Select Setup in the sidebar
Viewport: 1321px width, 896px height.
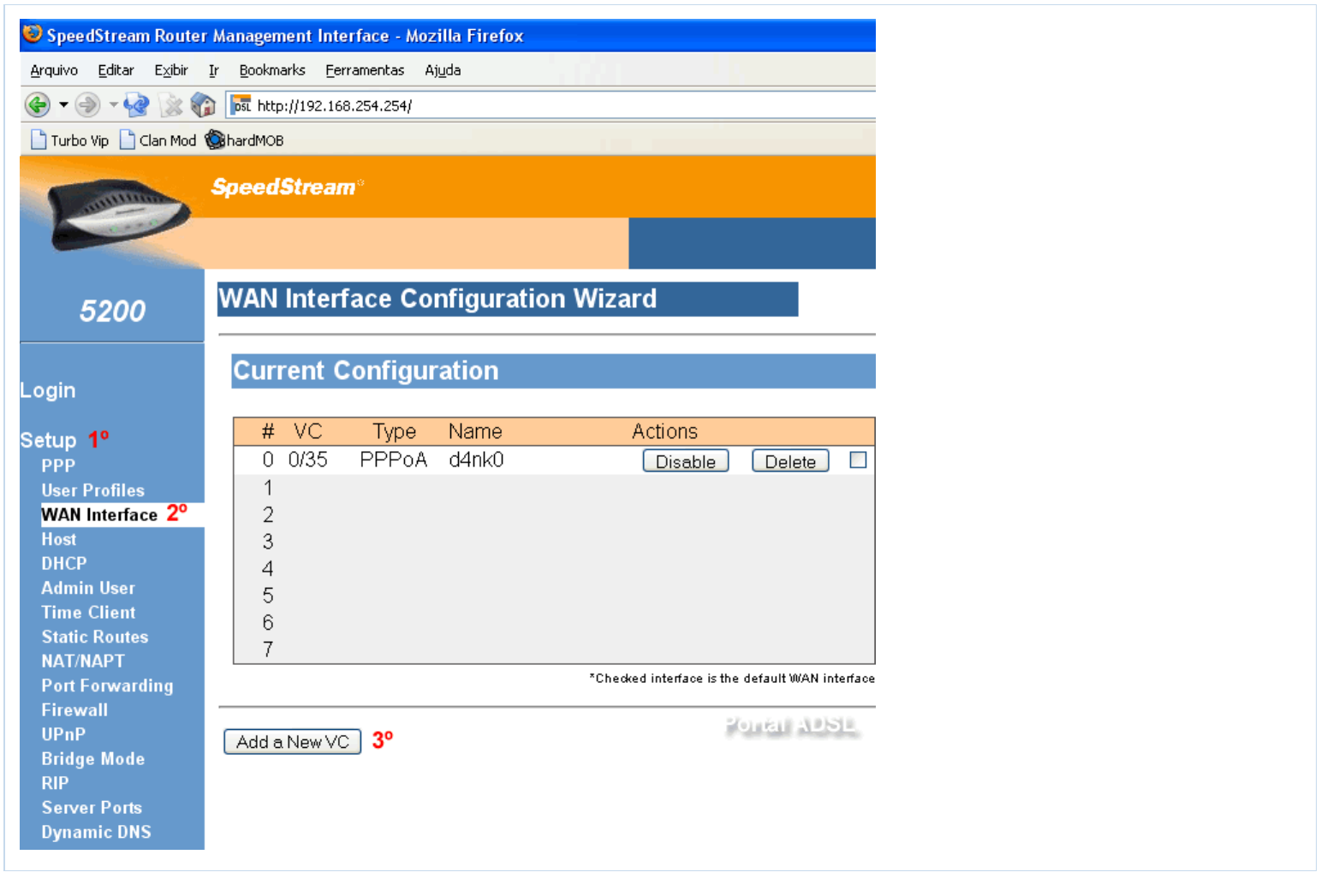[x=48, y=440]
